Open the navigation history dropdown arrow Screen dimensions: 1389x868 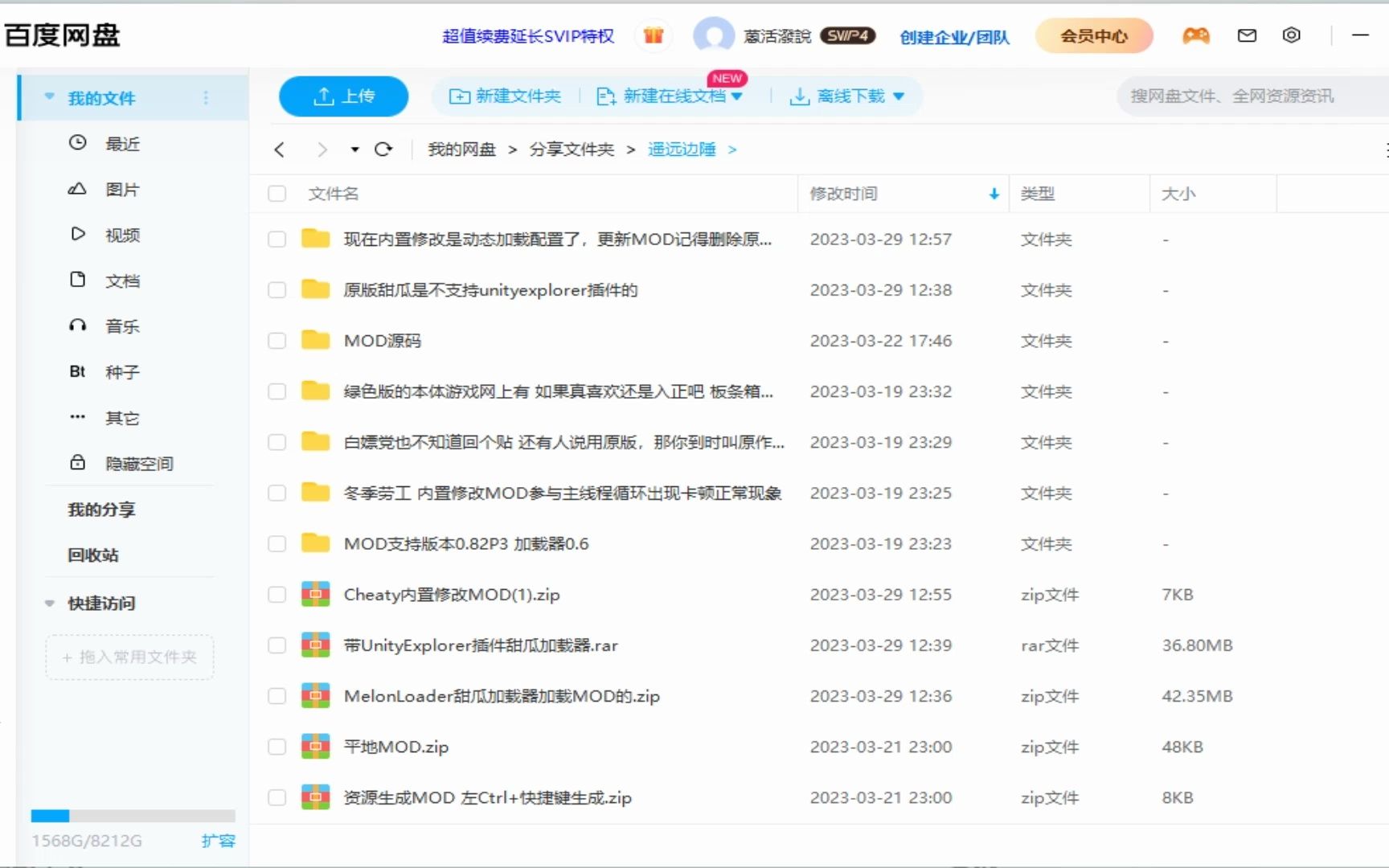[x=354, y=149]
